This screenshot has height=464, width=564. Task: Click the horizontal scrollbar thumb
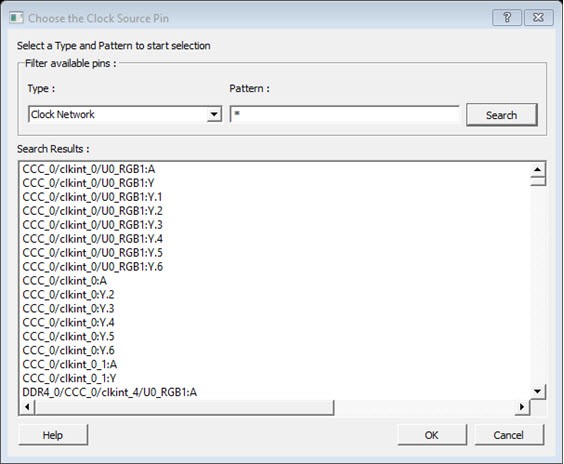(184, 407)
